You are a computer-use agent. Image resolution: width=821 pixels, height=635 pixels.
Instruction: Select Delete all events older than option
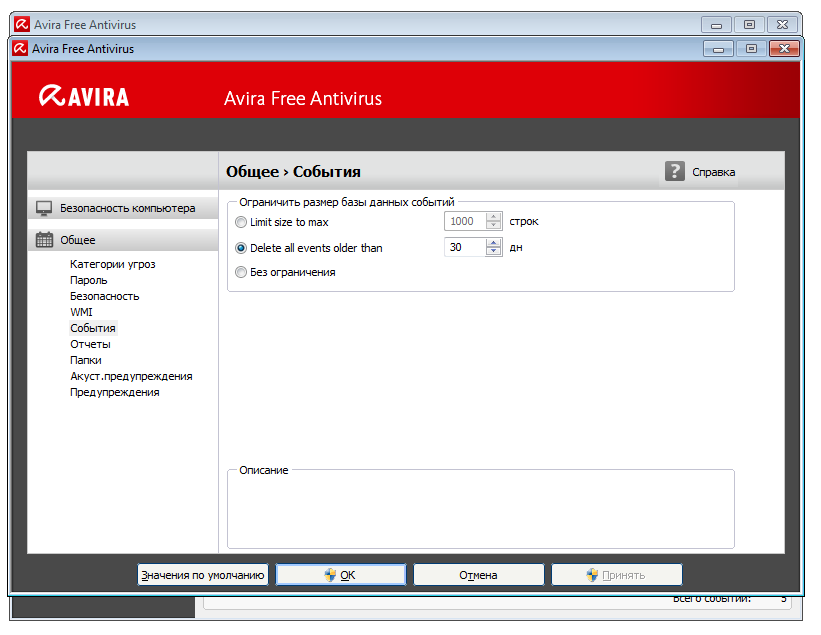click(241, 248)
